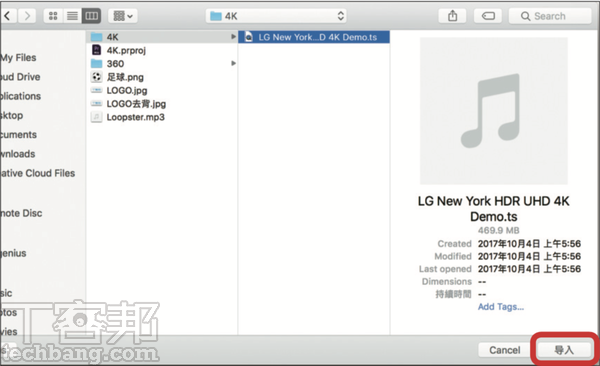Click the 469.9 MB file size text
This screenshot has width=600, height=366.
pyautogui.click(x=499, y=230)
